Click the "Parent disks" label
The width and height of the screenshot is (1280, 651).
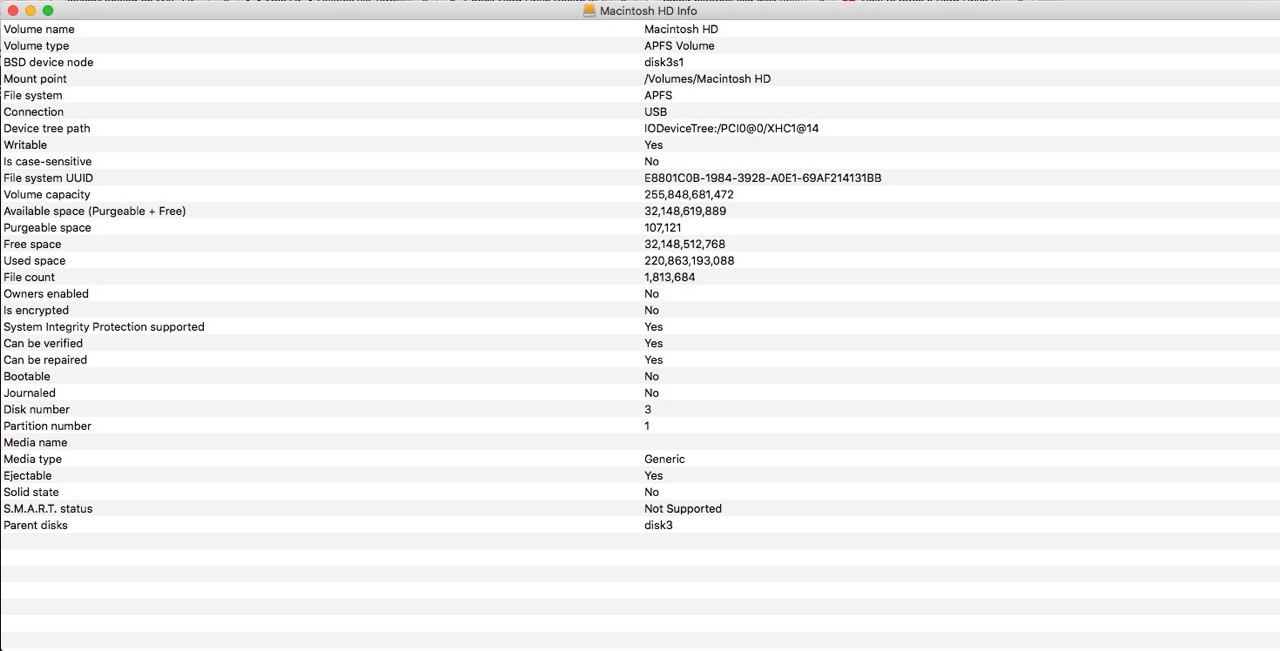(36, 525)
